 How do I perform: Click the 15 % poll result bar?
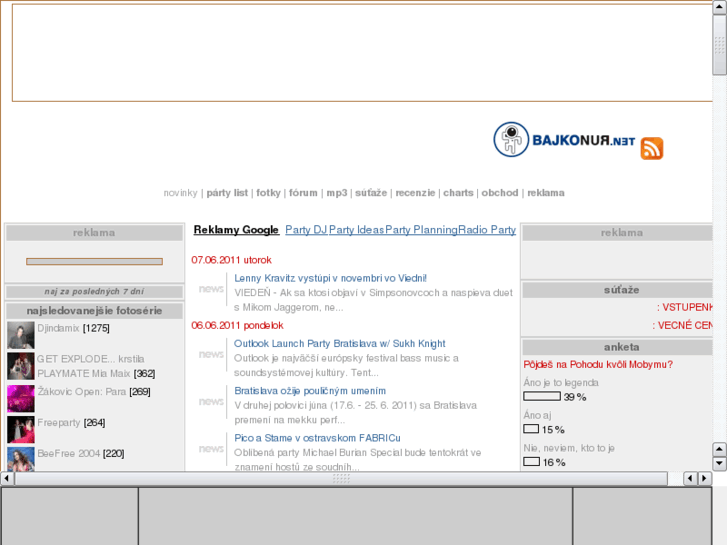click(531, 429)
